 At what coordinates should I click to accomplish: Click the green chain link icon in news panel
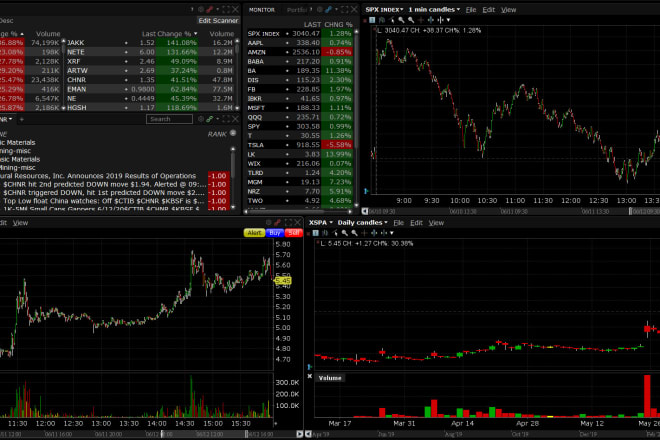(210, 119)
